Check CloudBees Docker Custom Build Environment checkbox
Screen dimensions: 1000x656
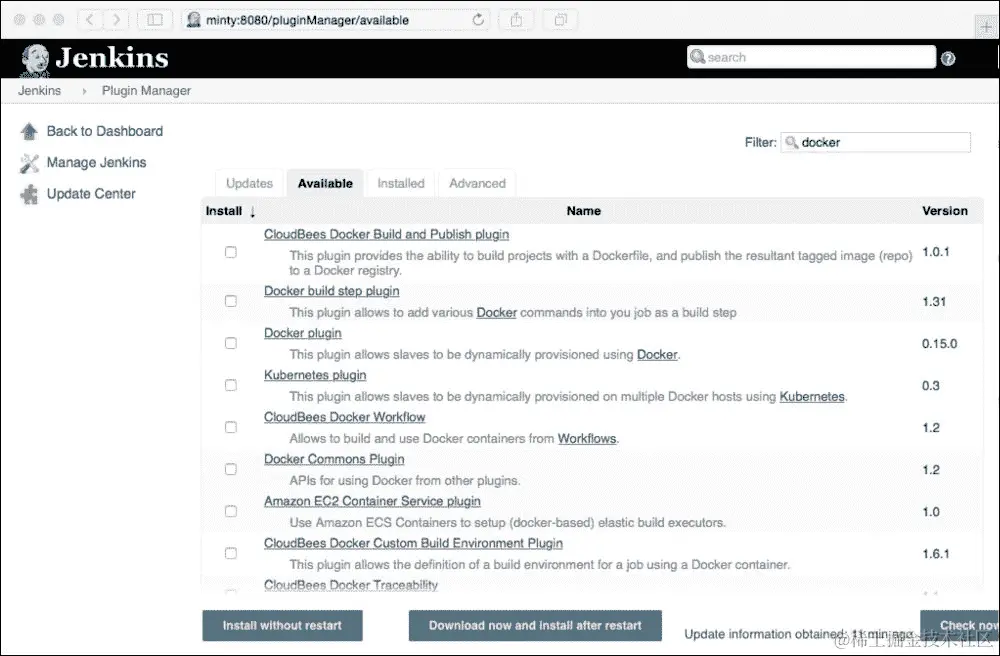[231, 553]
